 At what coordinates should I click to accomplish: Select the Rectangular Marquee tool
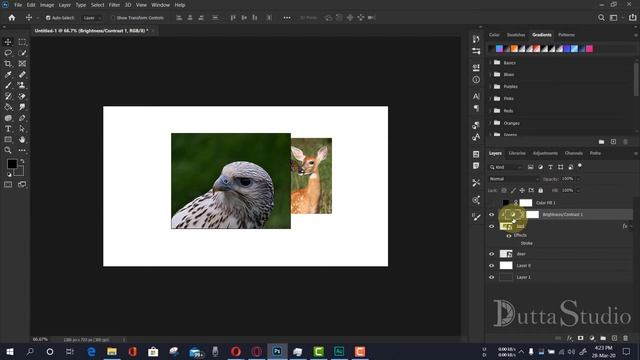pos(22,42)
